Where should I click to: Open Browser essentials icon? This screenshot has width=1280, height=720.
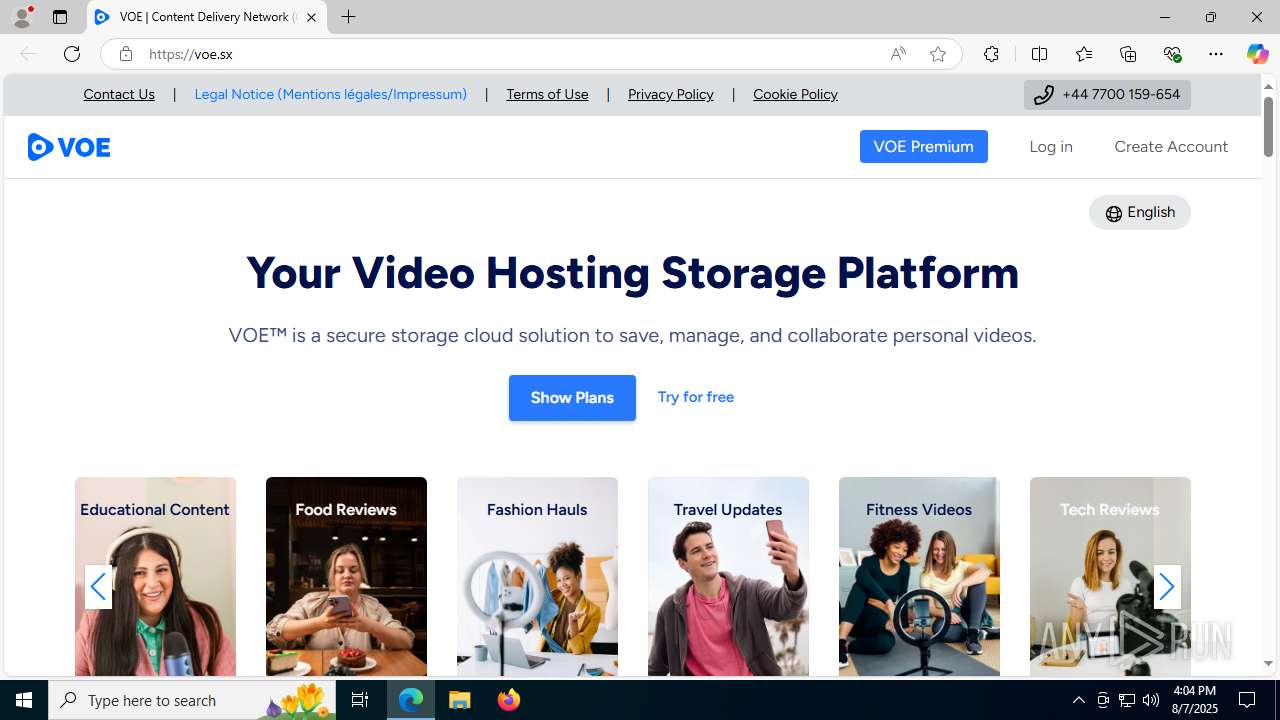point(1172,54)
